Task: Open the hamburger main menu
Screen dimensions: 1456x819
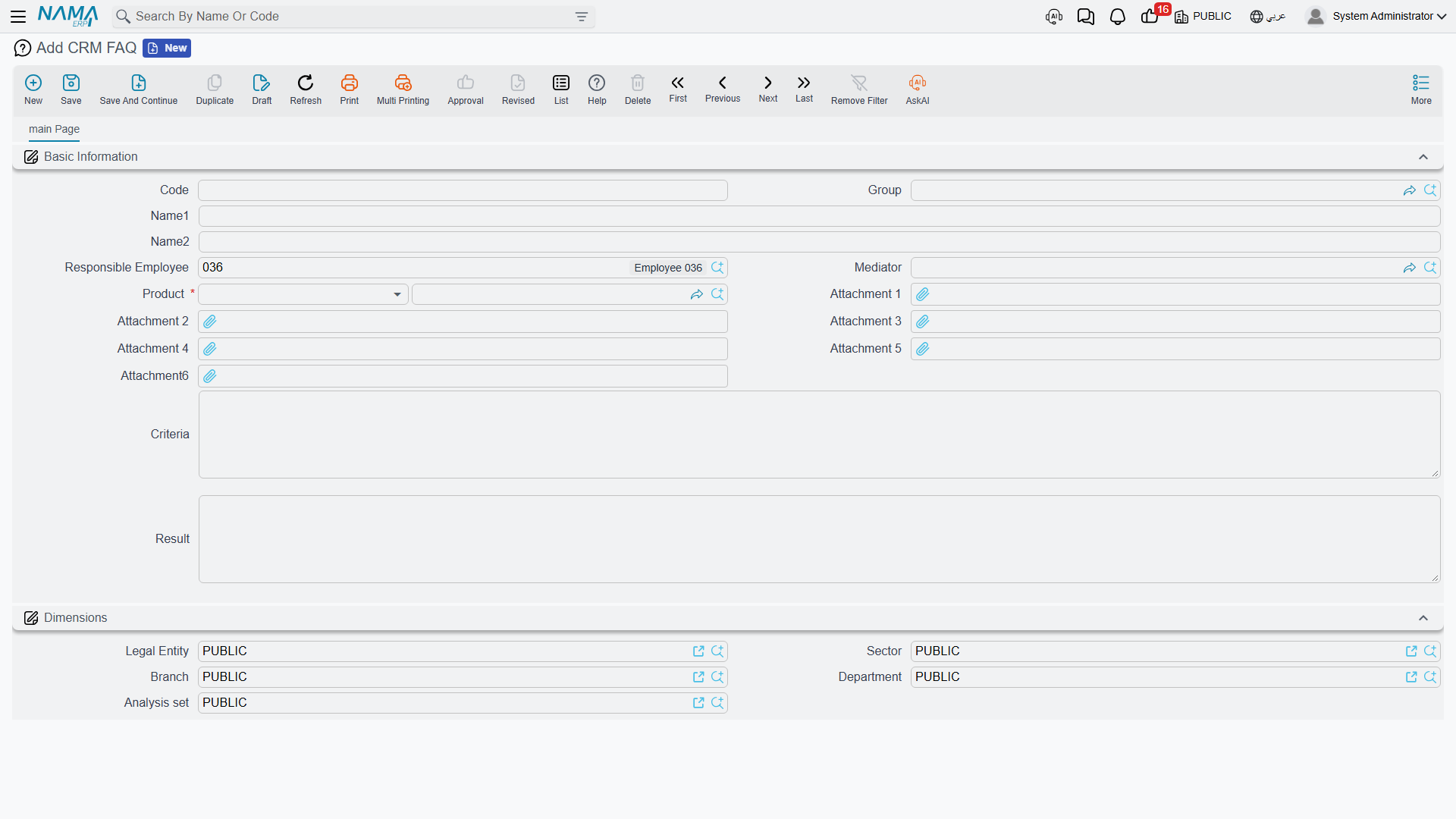Action: point(18,16)
